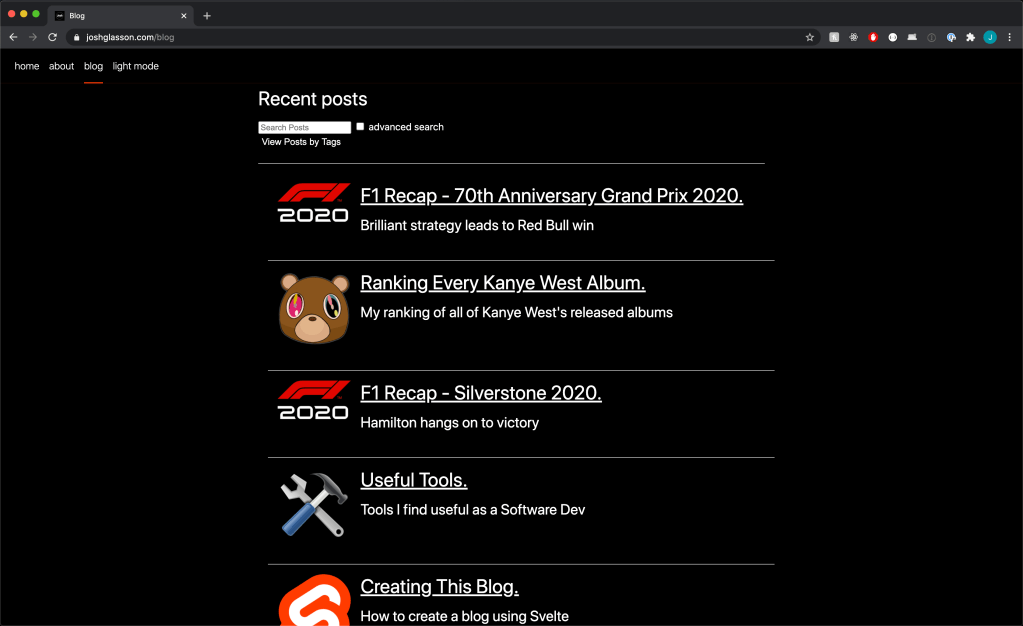The image size is (1023, 626).
Task: Expand View Posts by Tags
Action: click(x=301, y=142)
